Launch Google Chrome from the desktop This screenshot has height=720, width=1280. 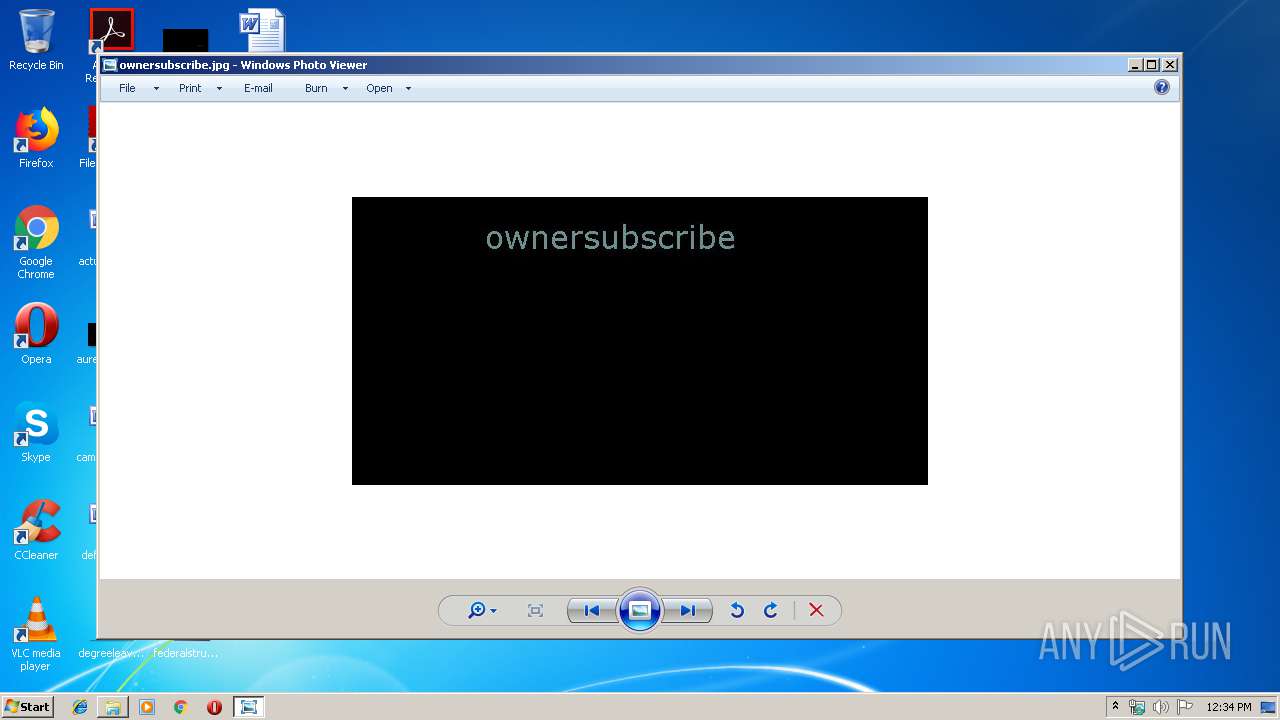(x=36, y=242)
